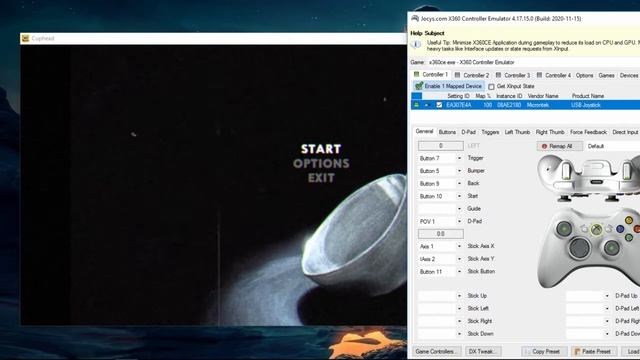Image resolution: width=640 pixels, height=360 pixels.
Task: Open the Games tab
Action: (x=606, y=76)
